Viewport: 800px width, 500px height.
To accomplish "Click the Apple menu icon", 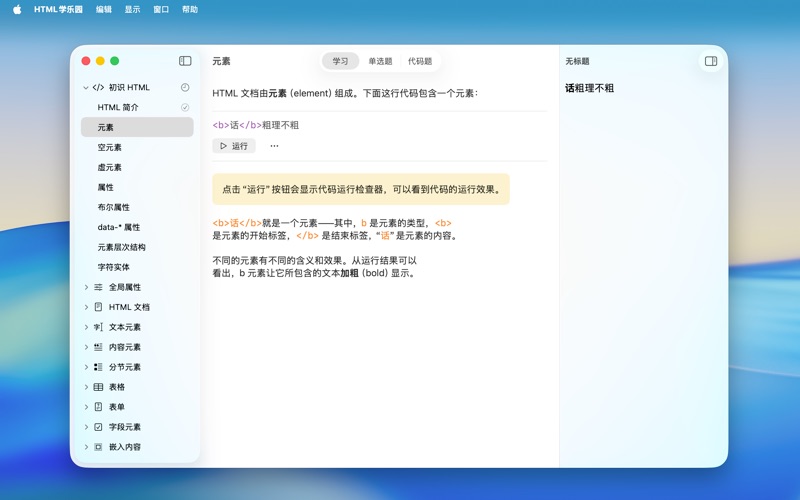I will coord(17,9).
